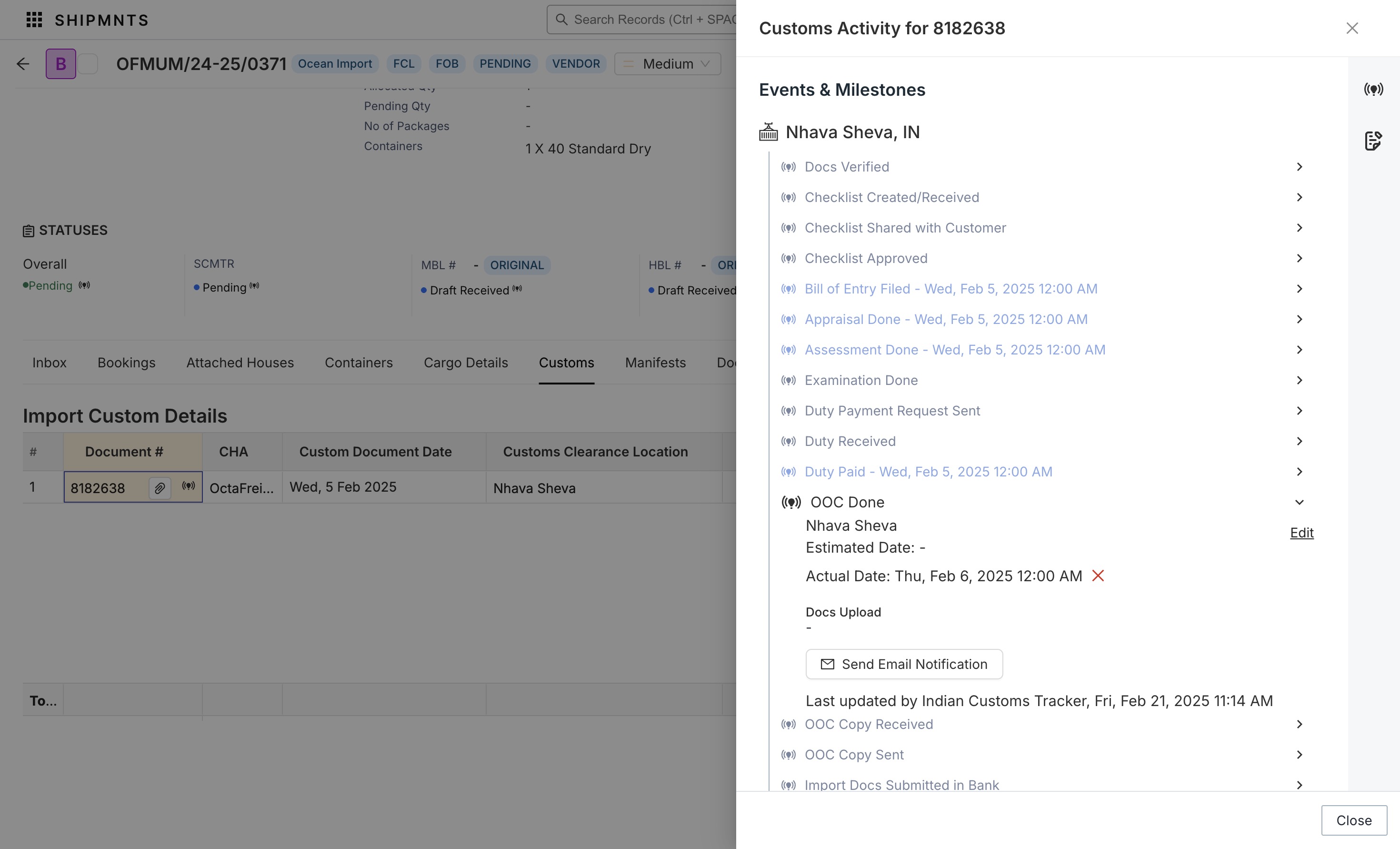Remove the Actual Date with red X

(x=1098, y=576)
